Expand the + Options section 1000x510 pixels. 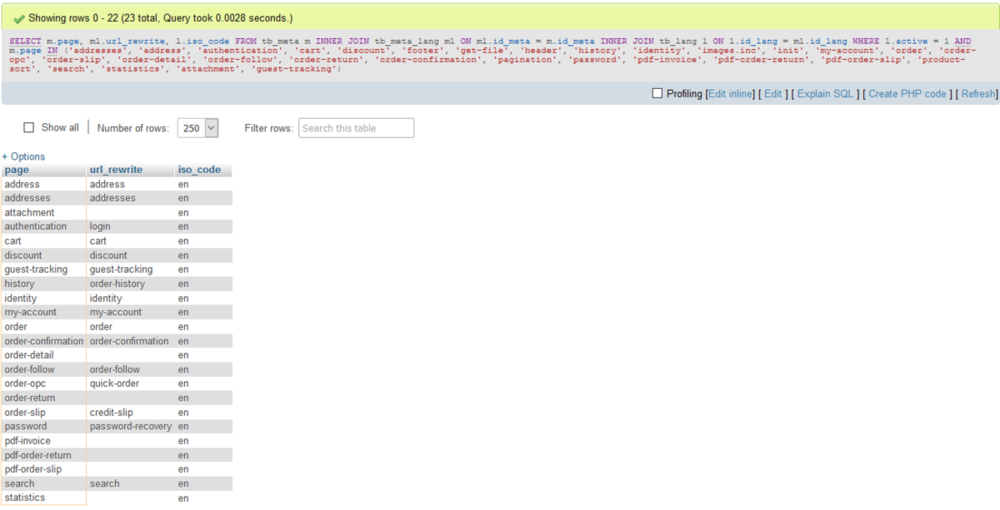[x=23, y=157]
